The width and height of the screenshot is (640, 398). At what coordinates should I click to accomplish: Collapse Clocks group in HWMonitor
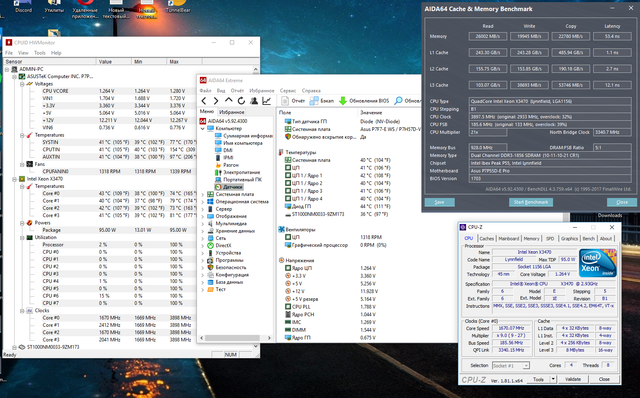22,310
